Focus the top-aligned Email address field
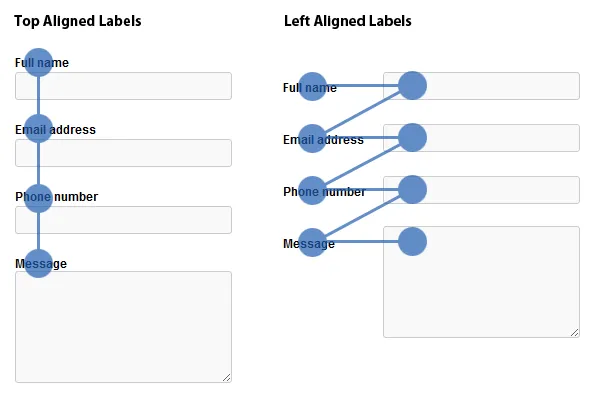 [123, 153]
